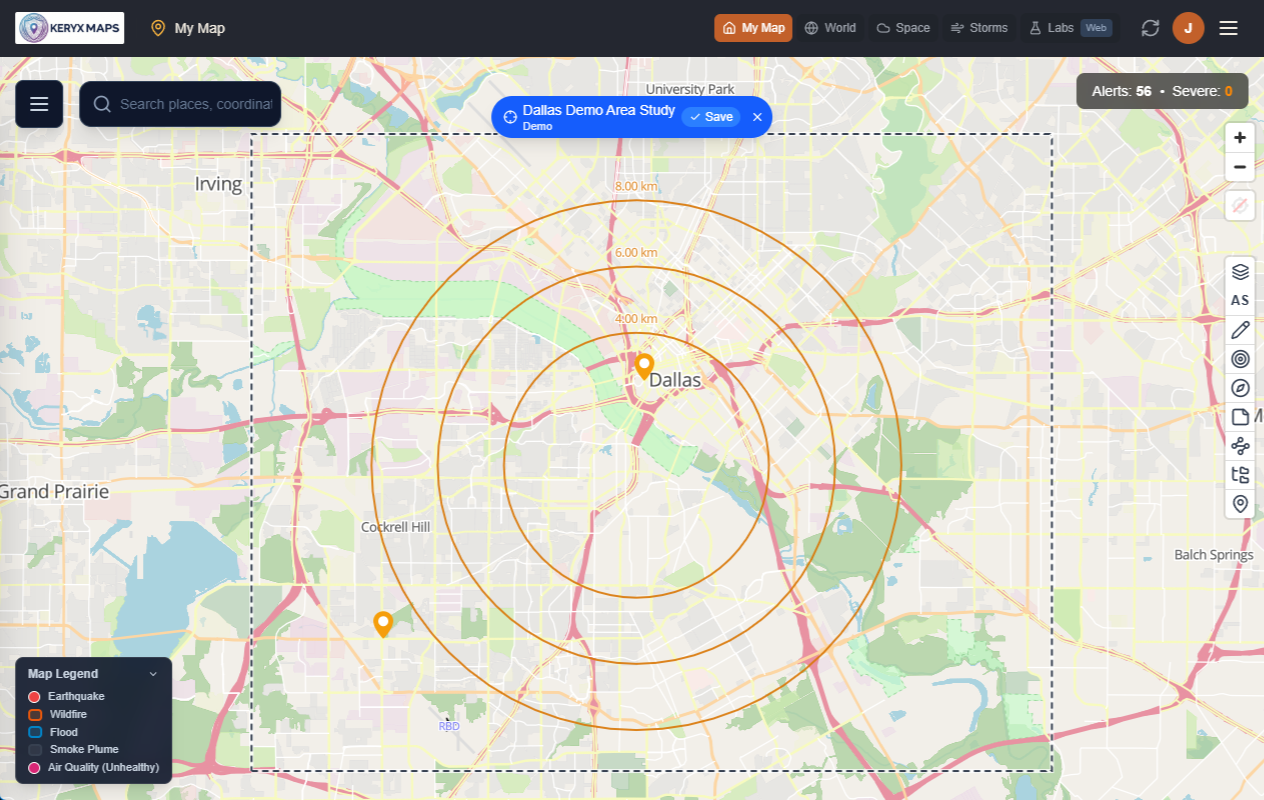1264x800 pixels.
Task: Click the Cockrell Hill map label
Action: (395, 527)
